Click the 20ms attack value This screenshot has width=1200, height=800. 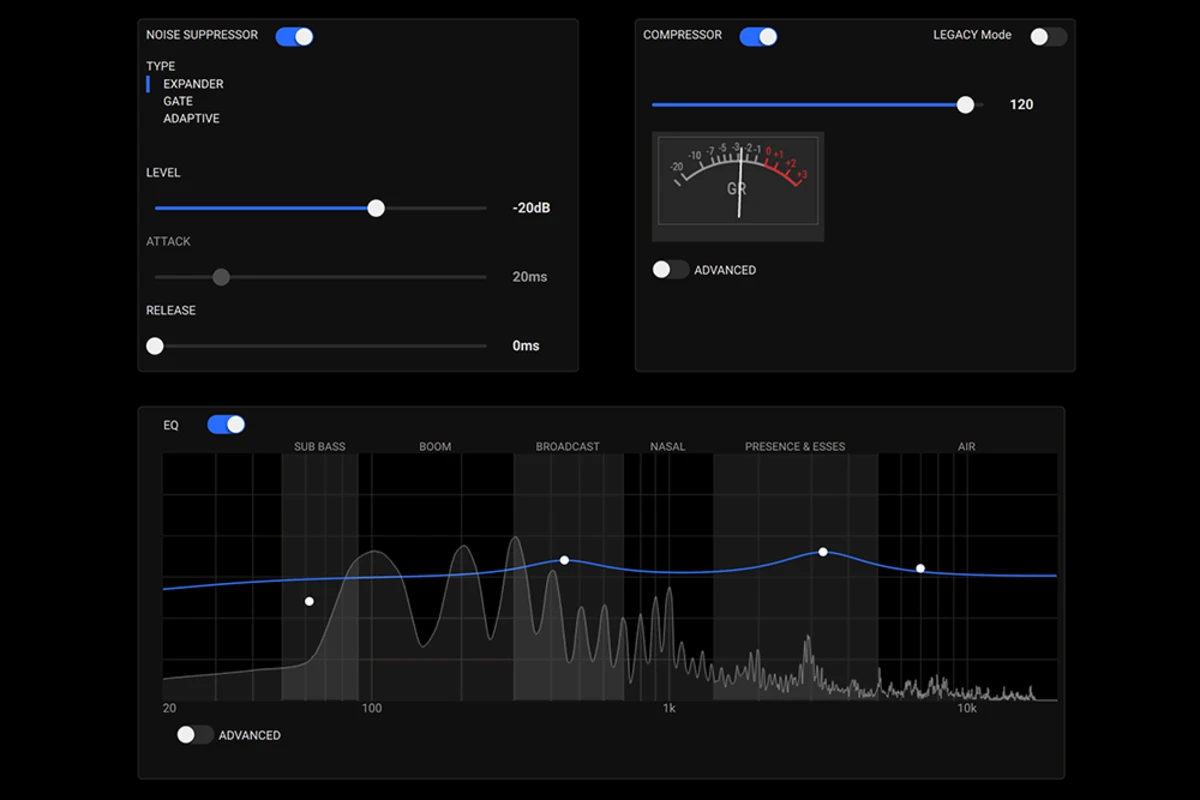tap(530, 277)
